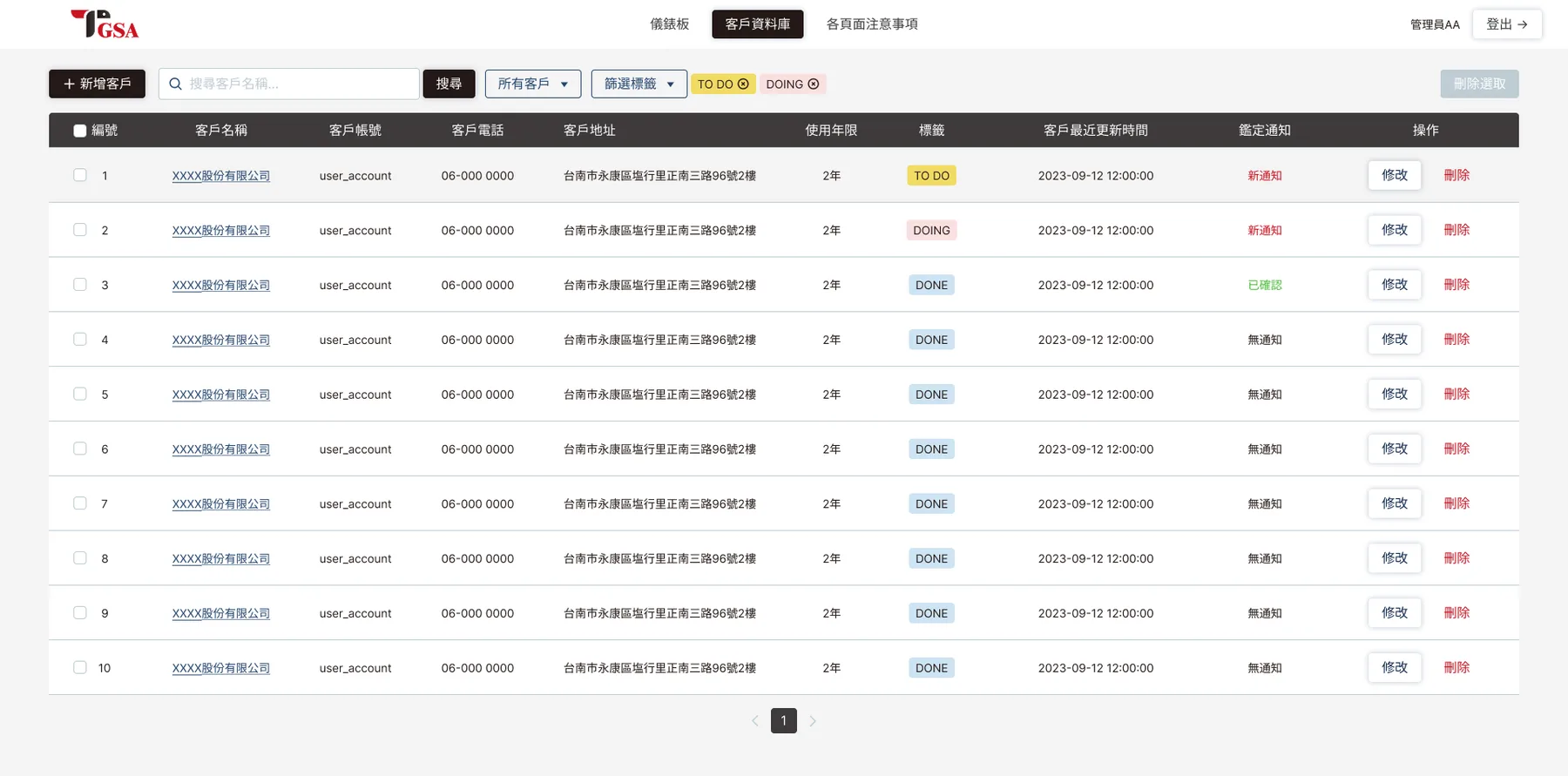Click 已確認 status in row 3
The width and height of the screenshot is (1568, 776).
1265,285
